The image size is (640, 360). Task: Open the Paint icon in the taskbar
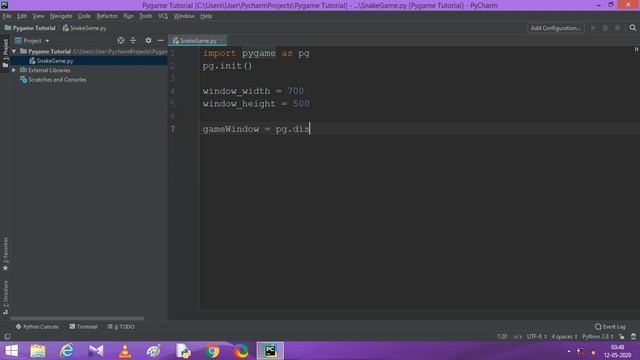click(x=154, y=351)
